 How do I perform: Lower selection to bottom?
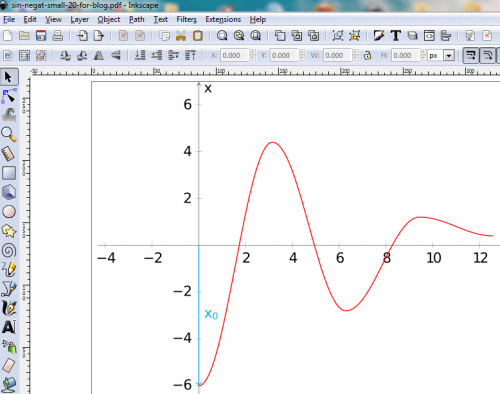140,55
